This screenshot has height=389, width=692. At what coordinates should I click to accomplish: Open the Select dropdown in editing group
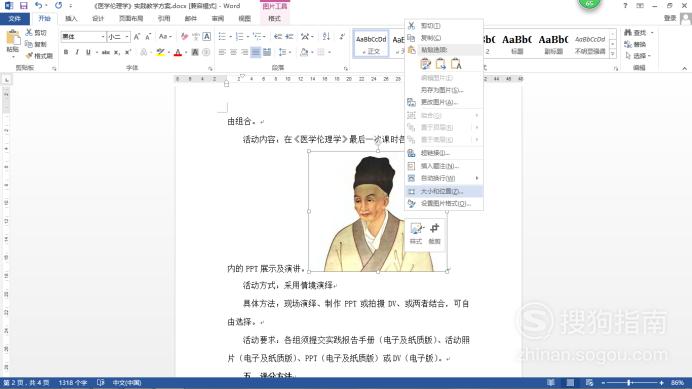coord(638,56)
